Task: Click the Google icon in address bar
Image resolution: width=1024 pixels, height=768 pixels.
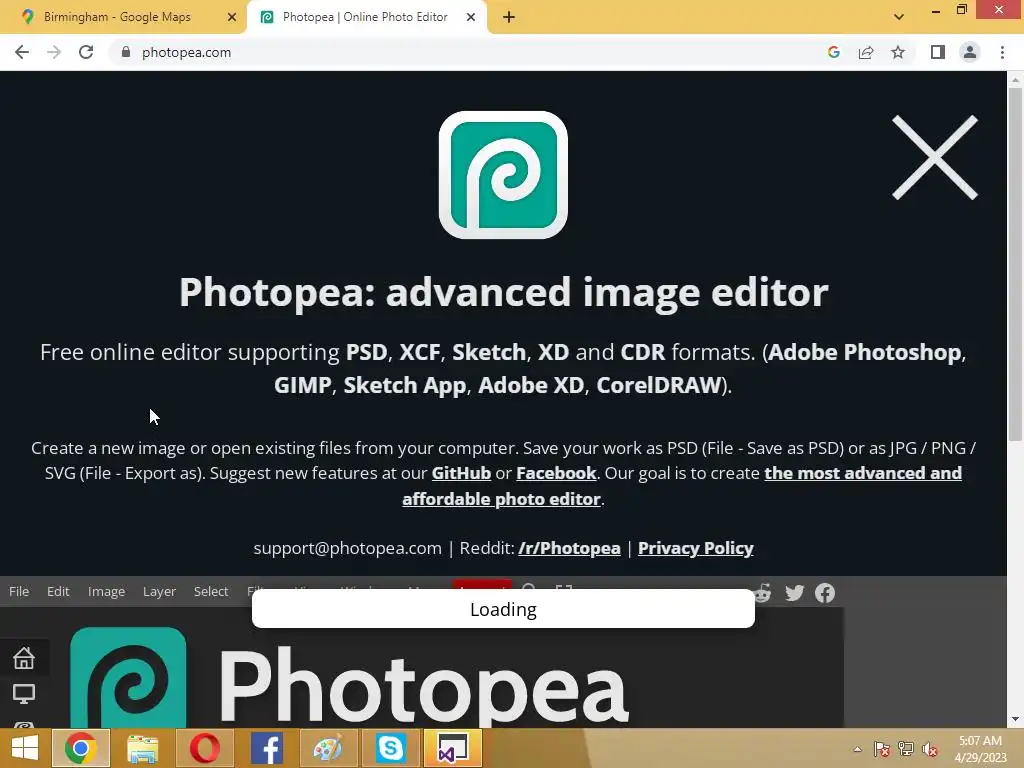Action: tap(834, 52)
